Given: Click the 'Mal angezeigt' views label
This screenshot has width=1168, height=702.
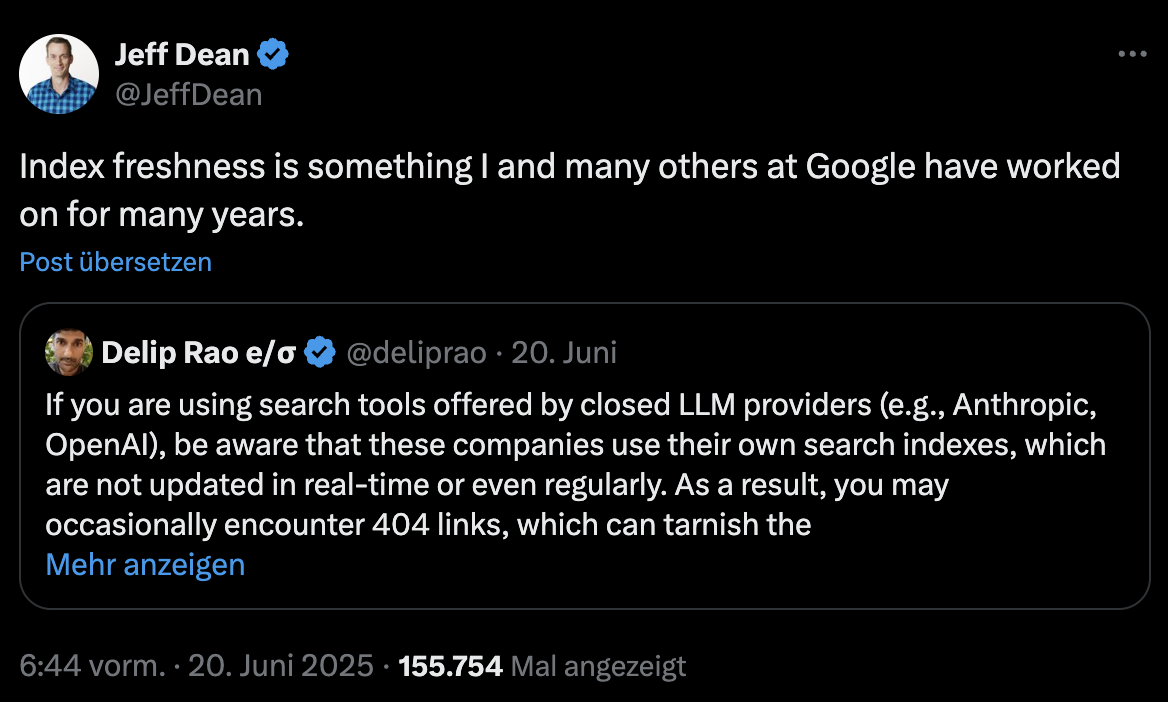Looking at the screenshot, I should pos(597,665).
